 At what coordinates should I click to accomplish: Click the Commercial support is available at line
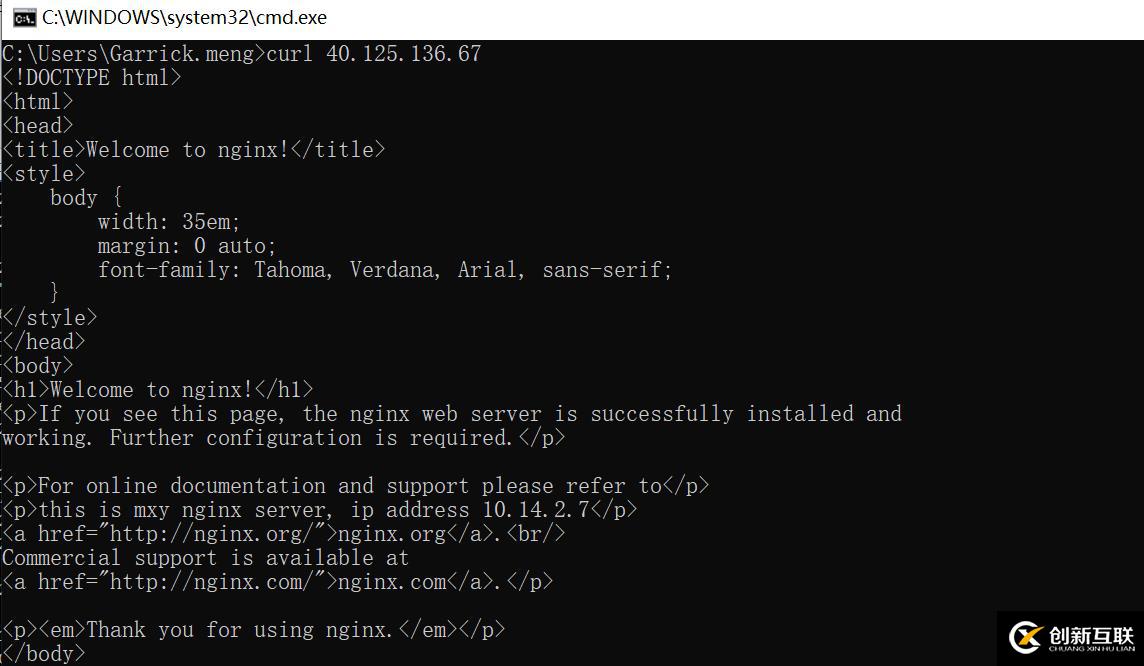click(x=205, y=558)
